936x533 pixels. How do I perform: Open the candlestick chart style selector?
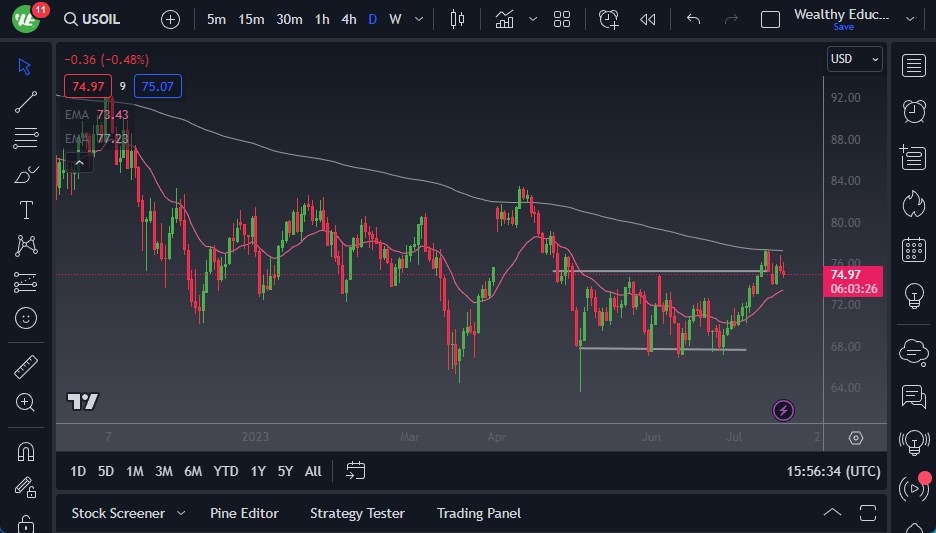tap(458, 19)
